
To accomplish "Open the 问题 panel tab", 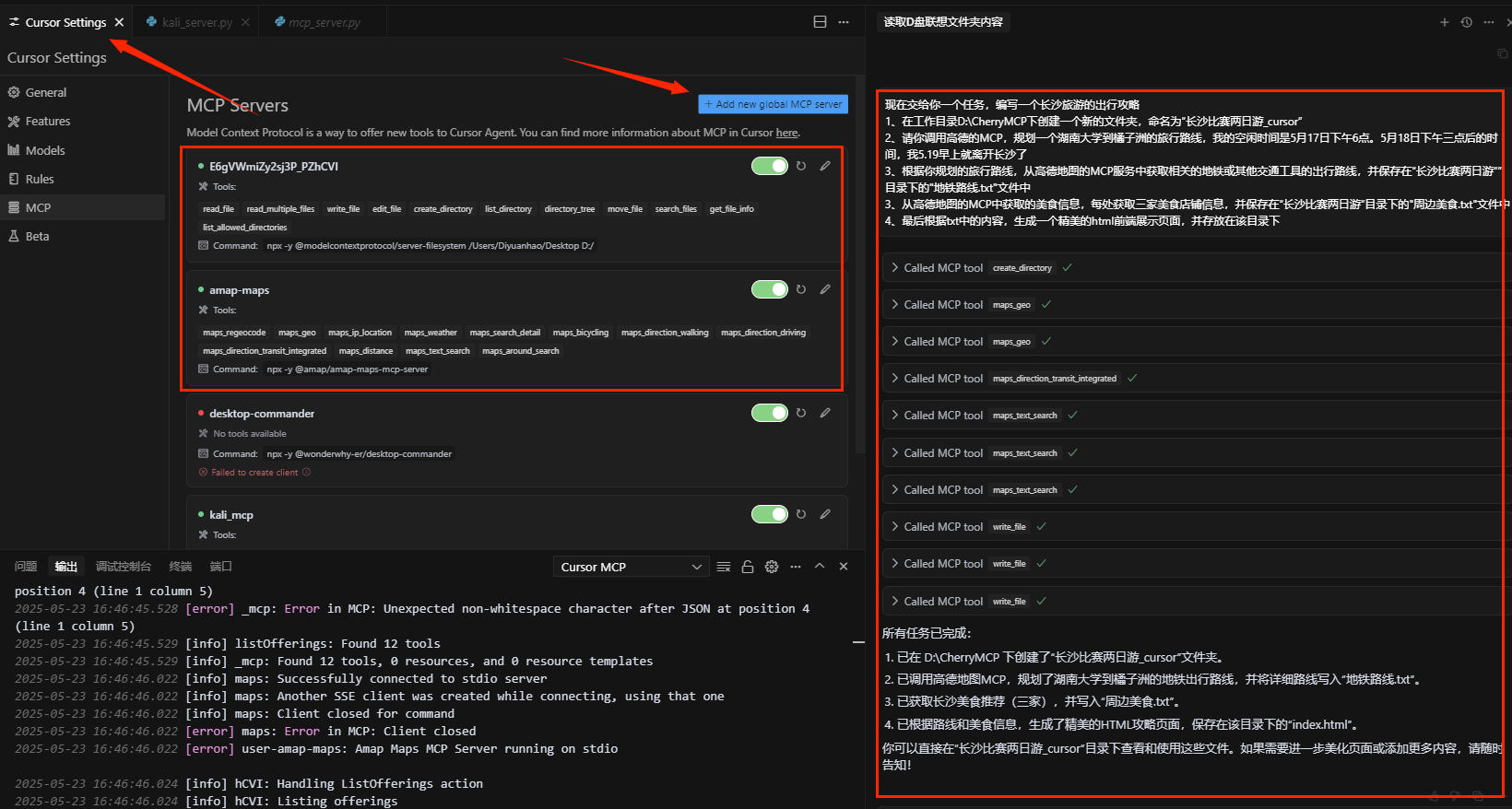I will point(26,567).
